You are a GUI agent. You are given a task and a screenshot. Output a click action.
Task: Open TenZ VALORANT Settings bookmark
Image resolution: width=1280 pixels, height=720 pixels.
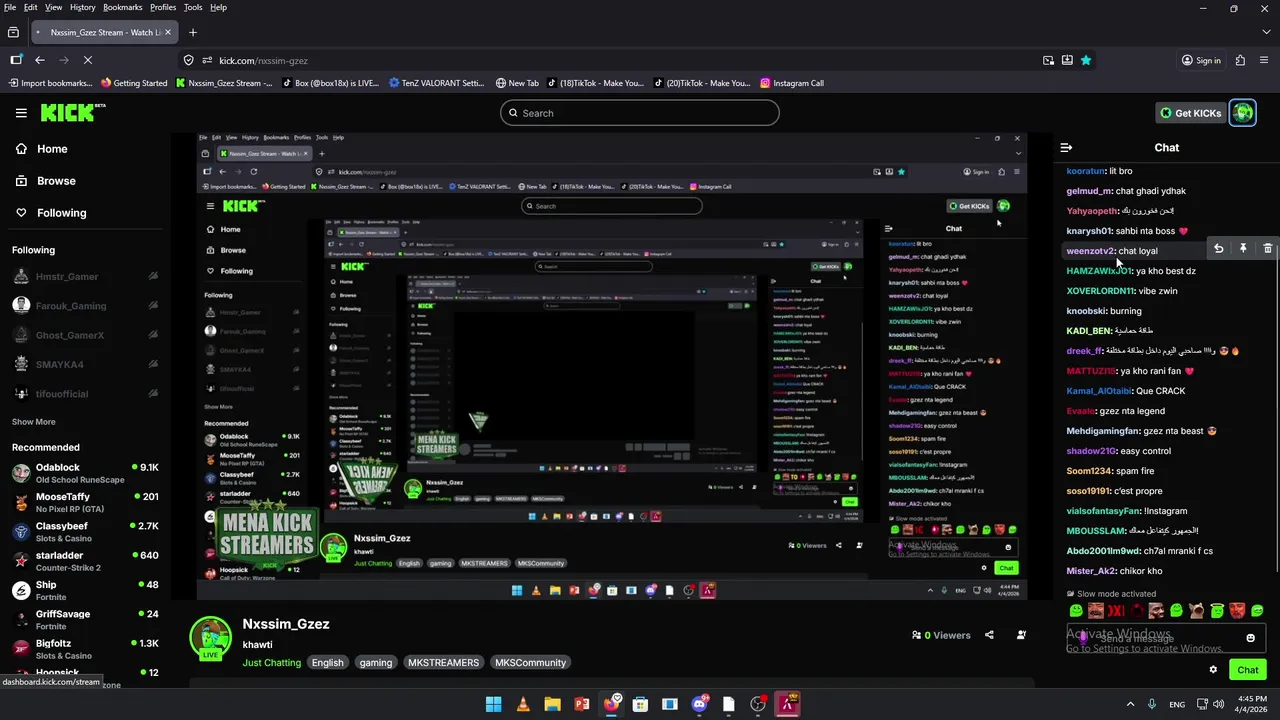click(x=436, y=83)
